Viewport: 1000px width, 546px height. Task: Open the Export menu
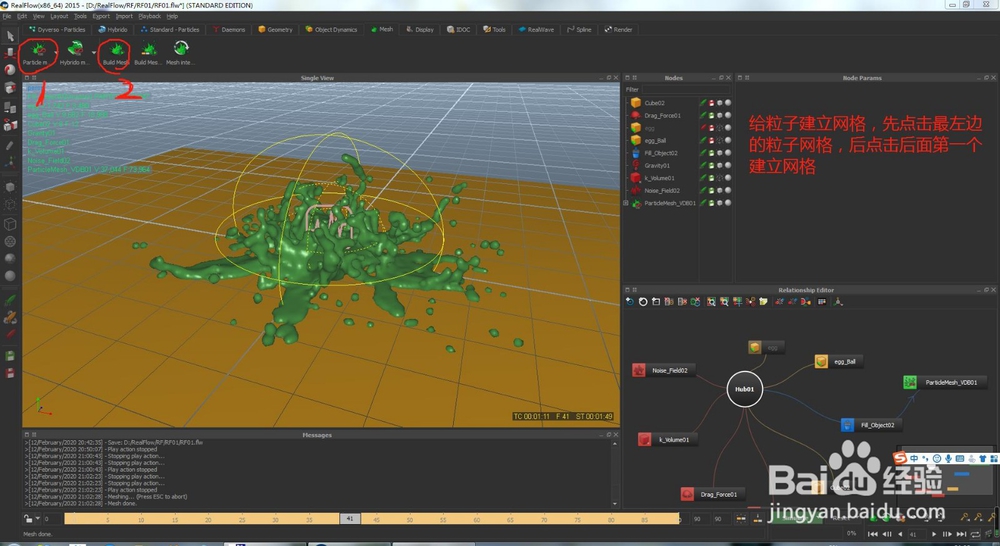pos(101,16)
